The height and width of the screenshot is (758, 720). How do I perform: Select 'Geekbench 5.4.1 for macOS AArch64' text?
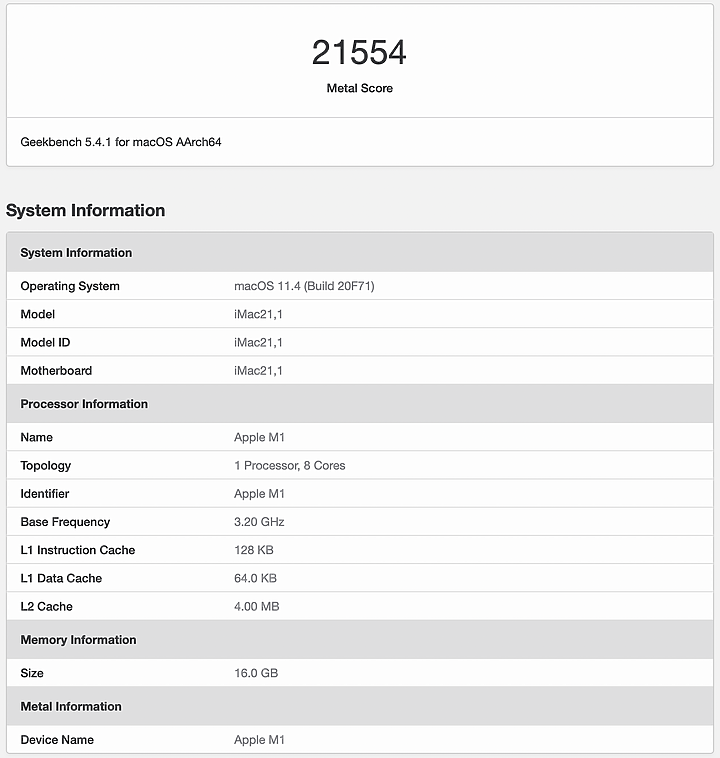tap(121, 142)
